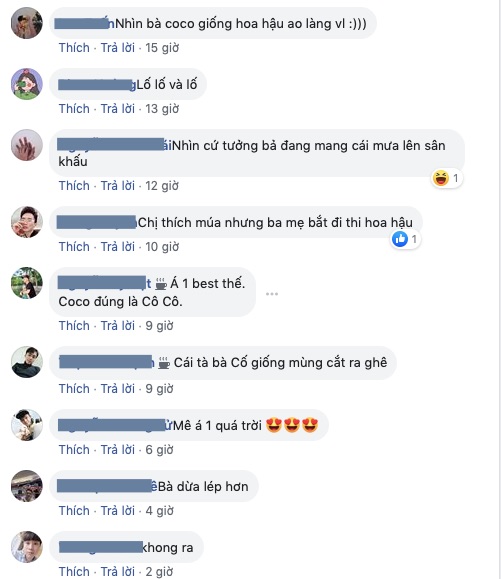The image size is (501, 579).
Task: Click the coffee cup badge before 'Á 1 best thế'
Action: click(x=161, y=284)
